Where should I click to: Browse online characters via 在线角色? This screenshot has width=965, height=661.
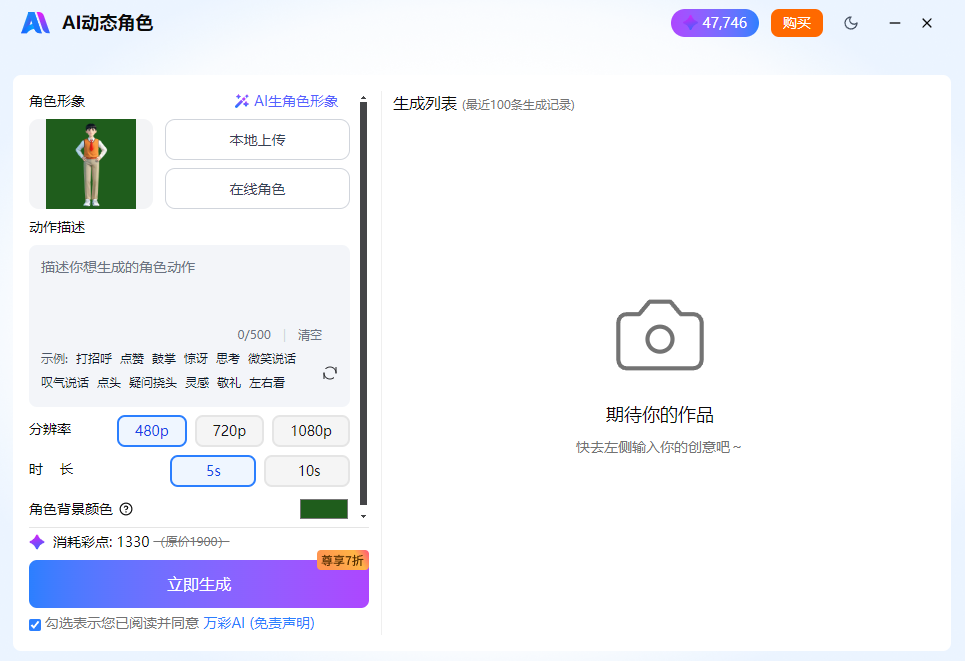click(x=256, y=187)
